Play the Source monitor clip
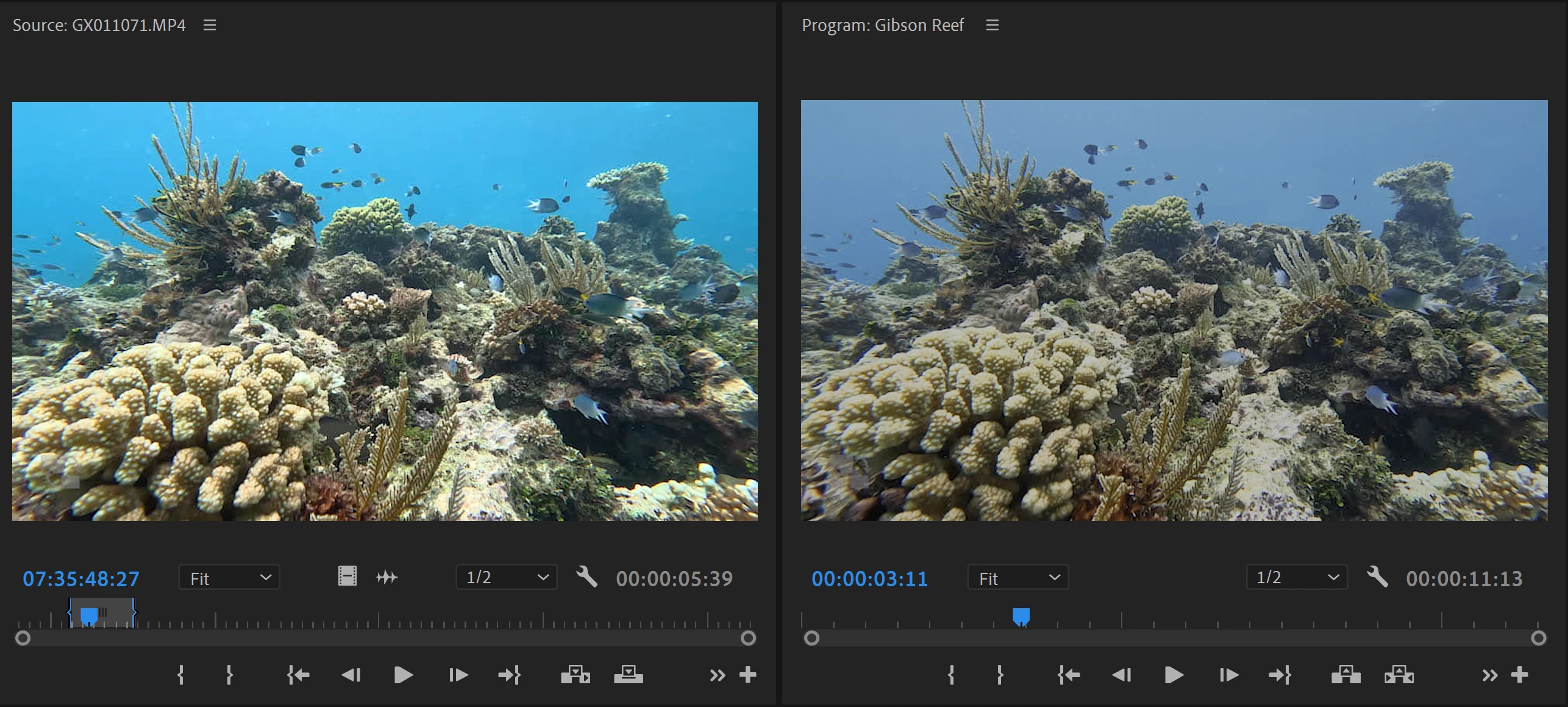 pyautogui.click(x=403, y=675)
